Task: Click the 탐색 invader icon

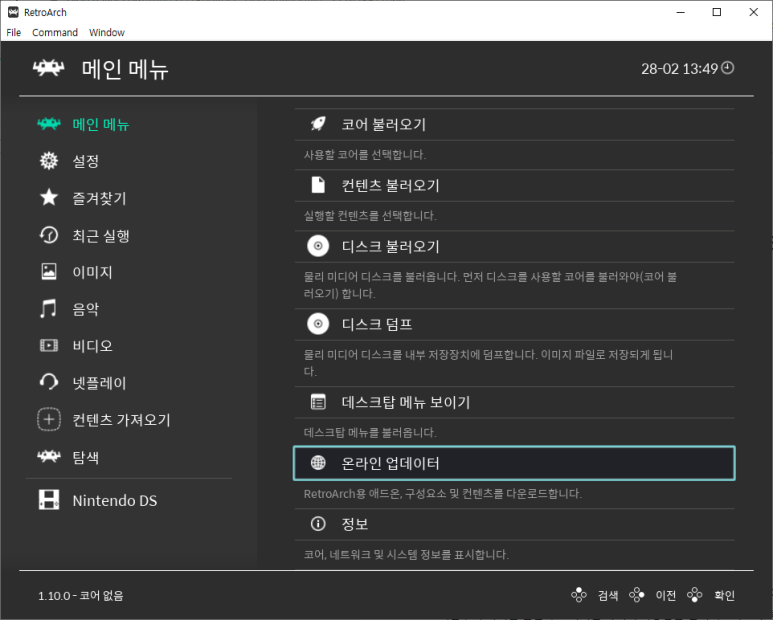Action: click(49, 456)
